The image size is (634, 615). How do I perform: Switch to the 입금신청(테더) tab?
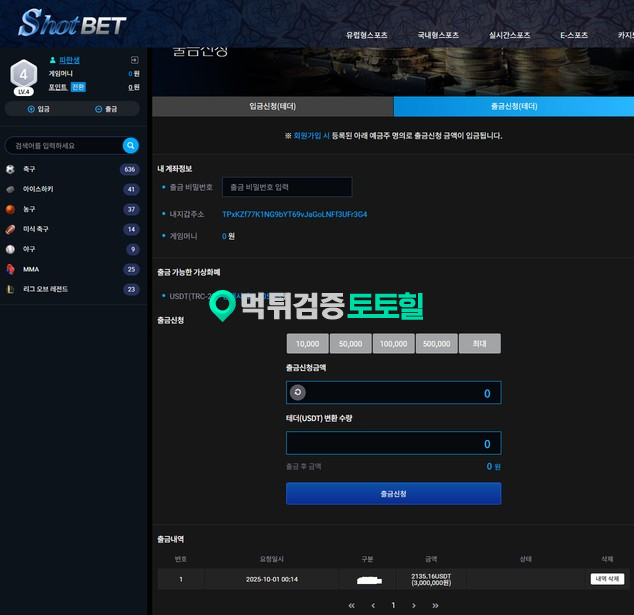[x=272, y=106]
